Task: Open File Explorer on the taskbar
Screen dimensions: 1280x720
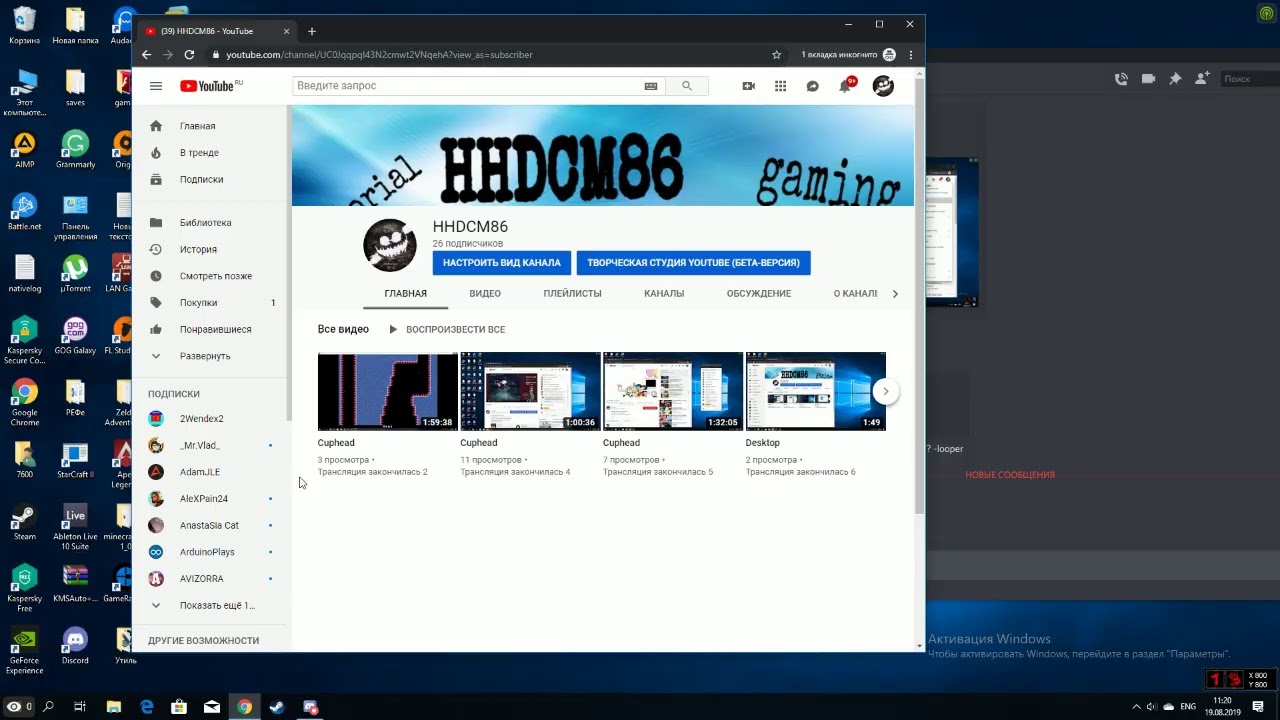Action: coord(114,707)
